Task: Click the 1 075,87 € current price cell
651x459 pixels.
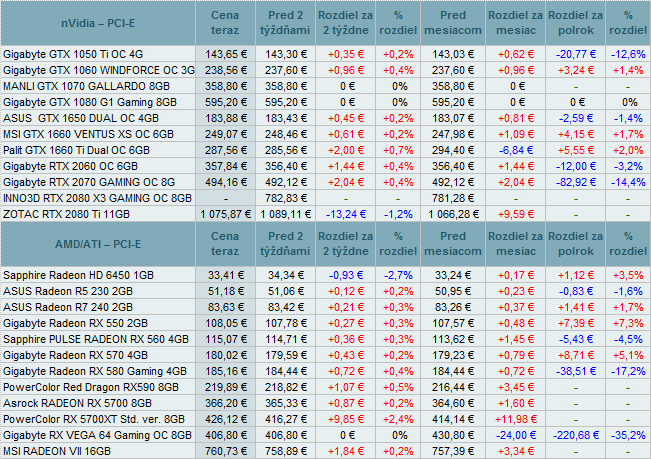Action: click(x=225, y=214)
